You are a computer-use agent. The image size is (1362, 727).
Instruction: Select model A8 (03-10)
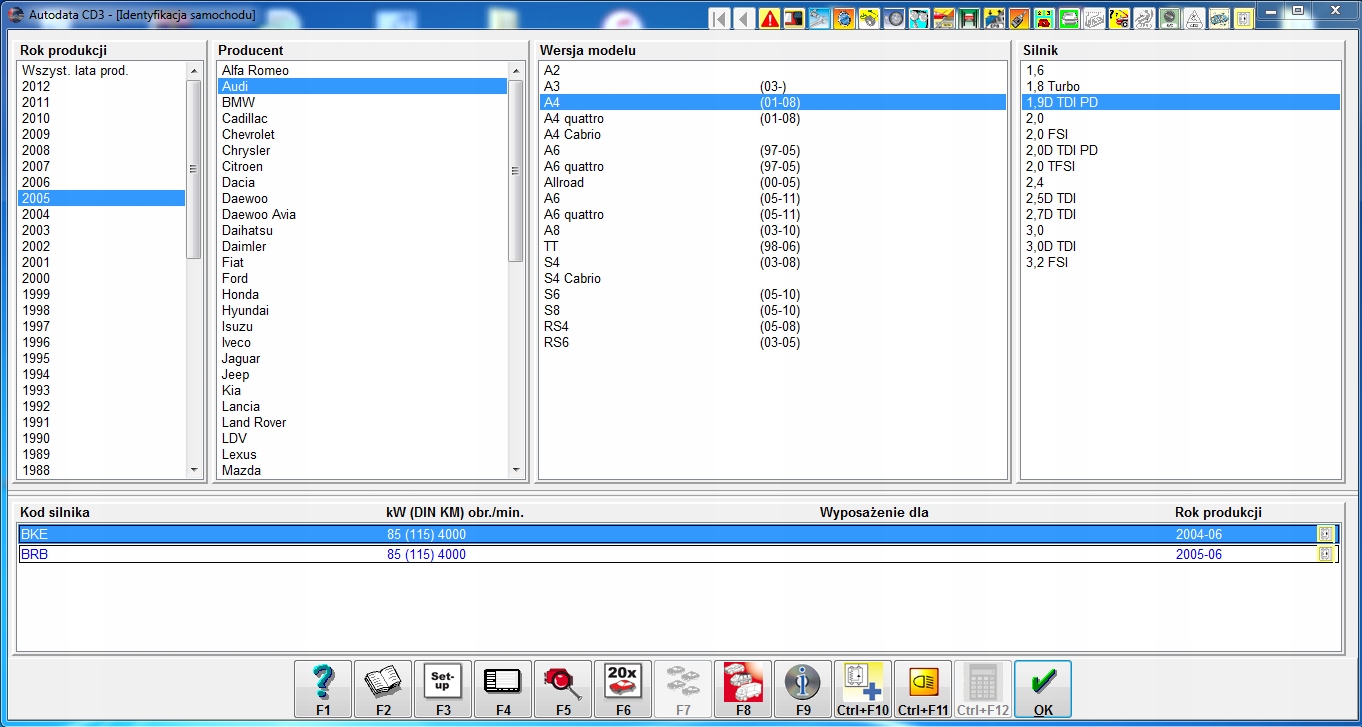click(x=772, y=230)
